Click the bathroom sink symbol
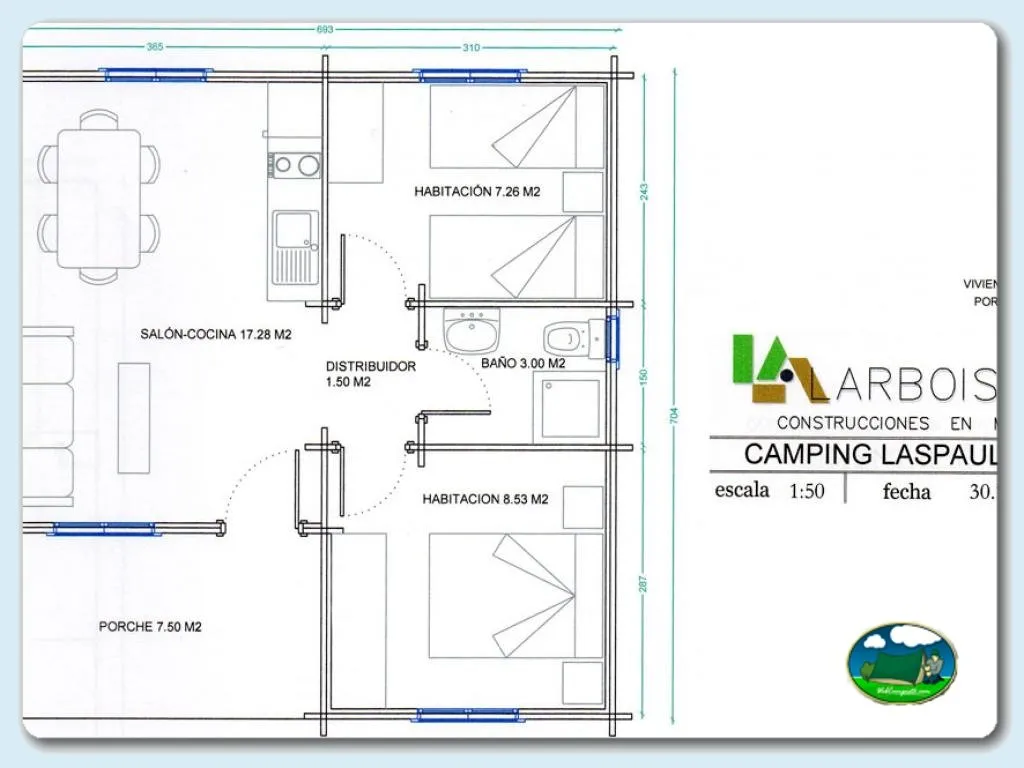Viewport: 1024px width, 768px height. point(472,330)
